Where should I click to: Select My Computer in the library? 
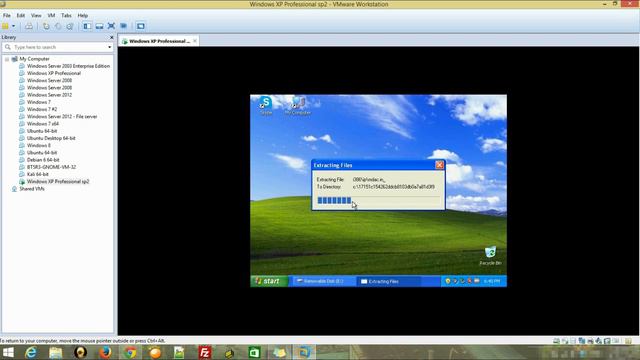(x=34, y=59)
